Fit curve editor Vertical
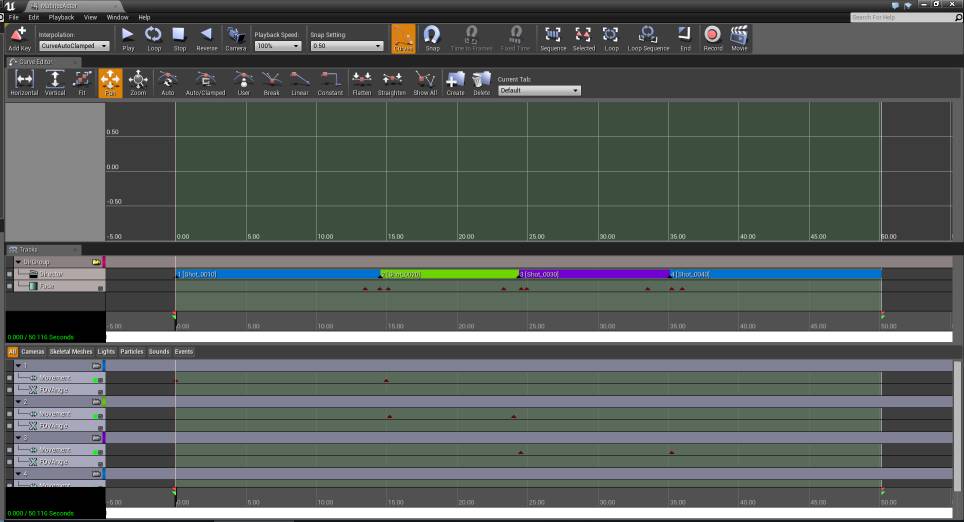The image size is (964, 522). click(55, 83)
